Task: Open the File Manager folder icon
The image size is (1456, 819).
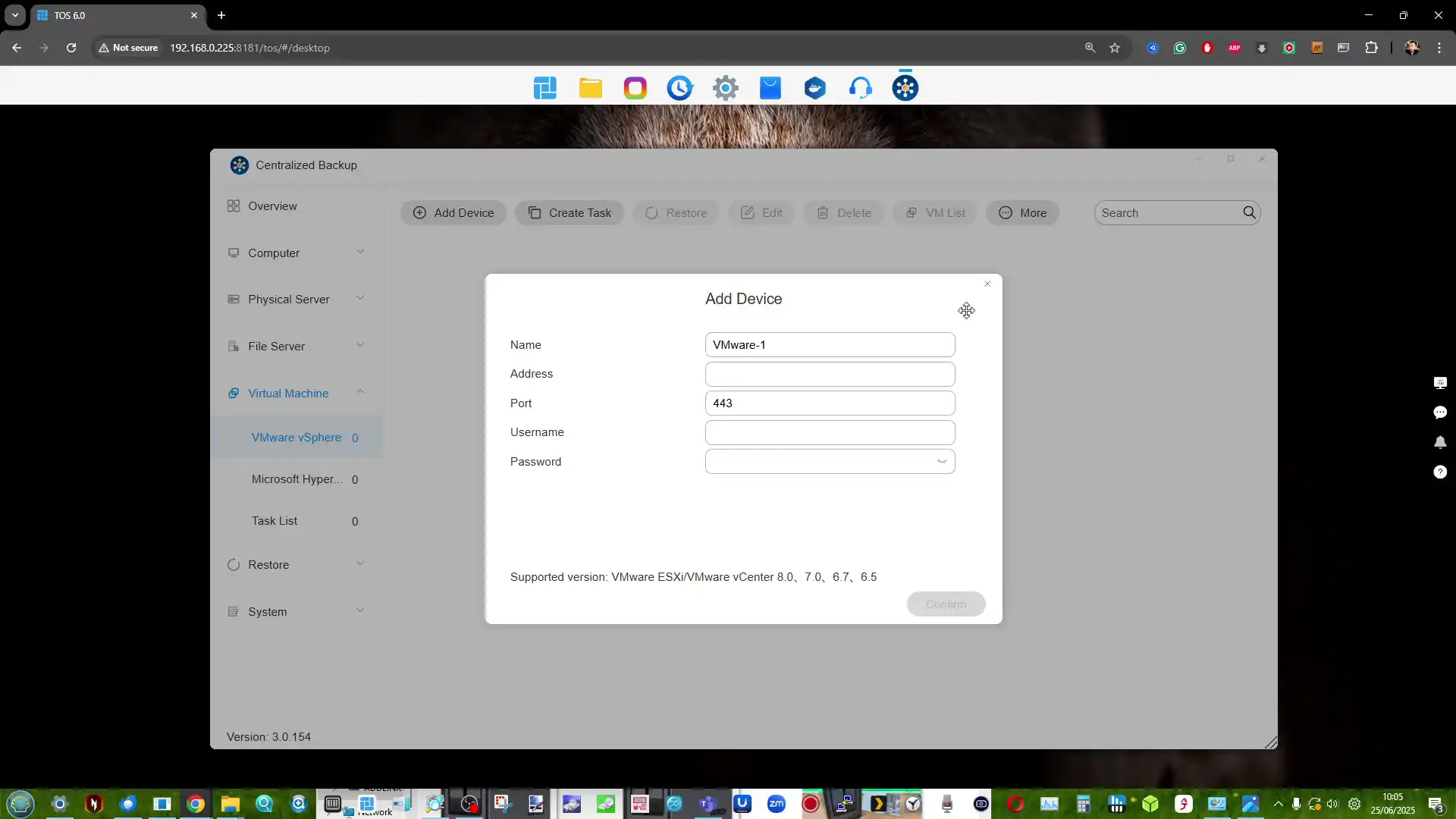Action: (x=590, y=88)
